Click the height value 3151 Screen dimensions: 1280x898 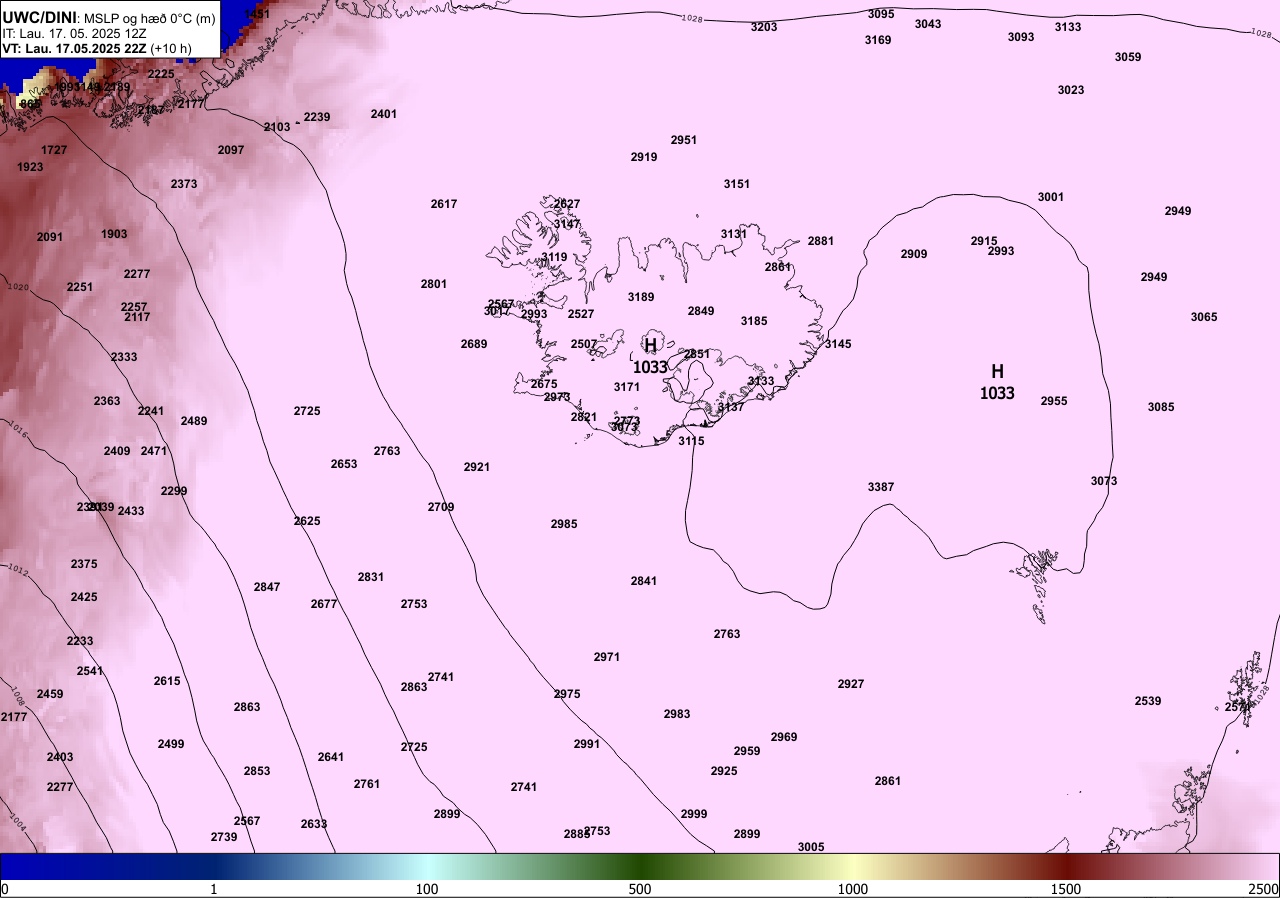tap(737, 184)
